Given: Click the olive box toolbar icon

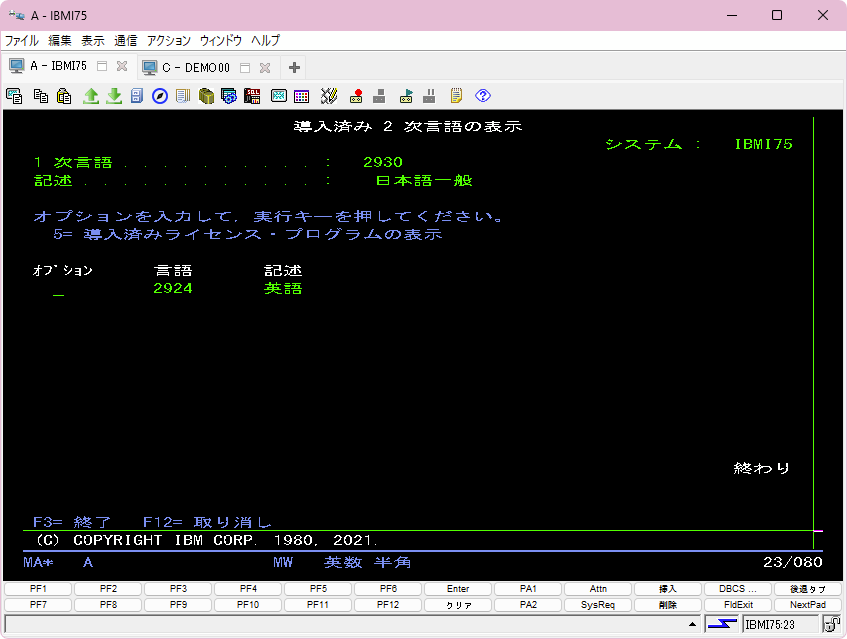Looking at the screenshot, I should click(x=206, y=96).
